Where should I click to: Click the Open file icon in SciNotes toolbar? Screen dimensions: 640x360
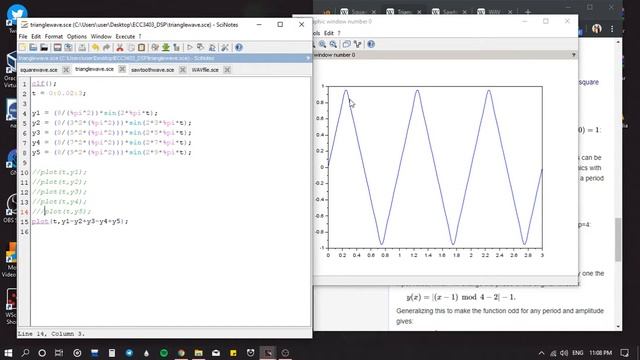[33, 47]
